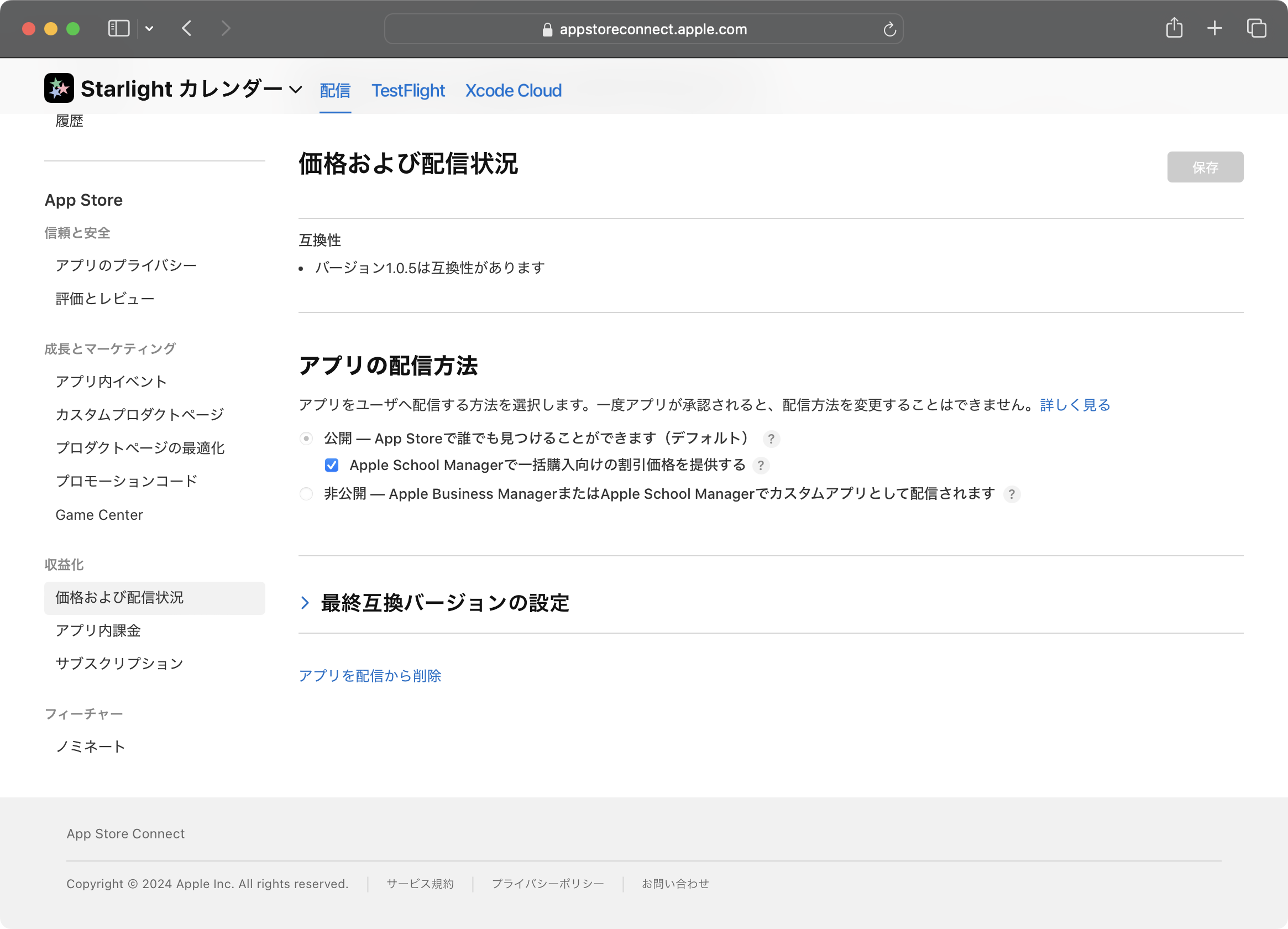The height and width of the screenshot is (929, 1288).
Task: Open the Starlight カレンダー app dropdown
Action: [x=295, y=89]
